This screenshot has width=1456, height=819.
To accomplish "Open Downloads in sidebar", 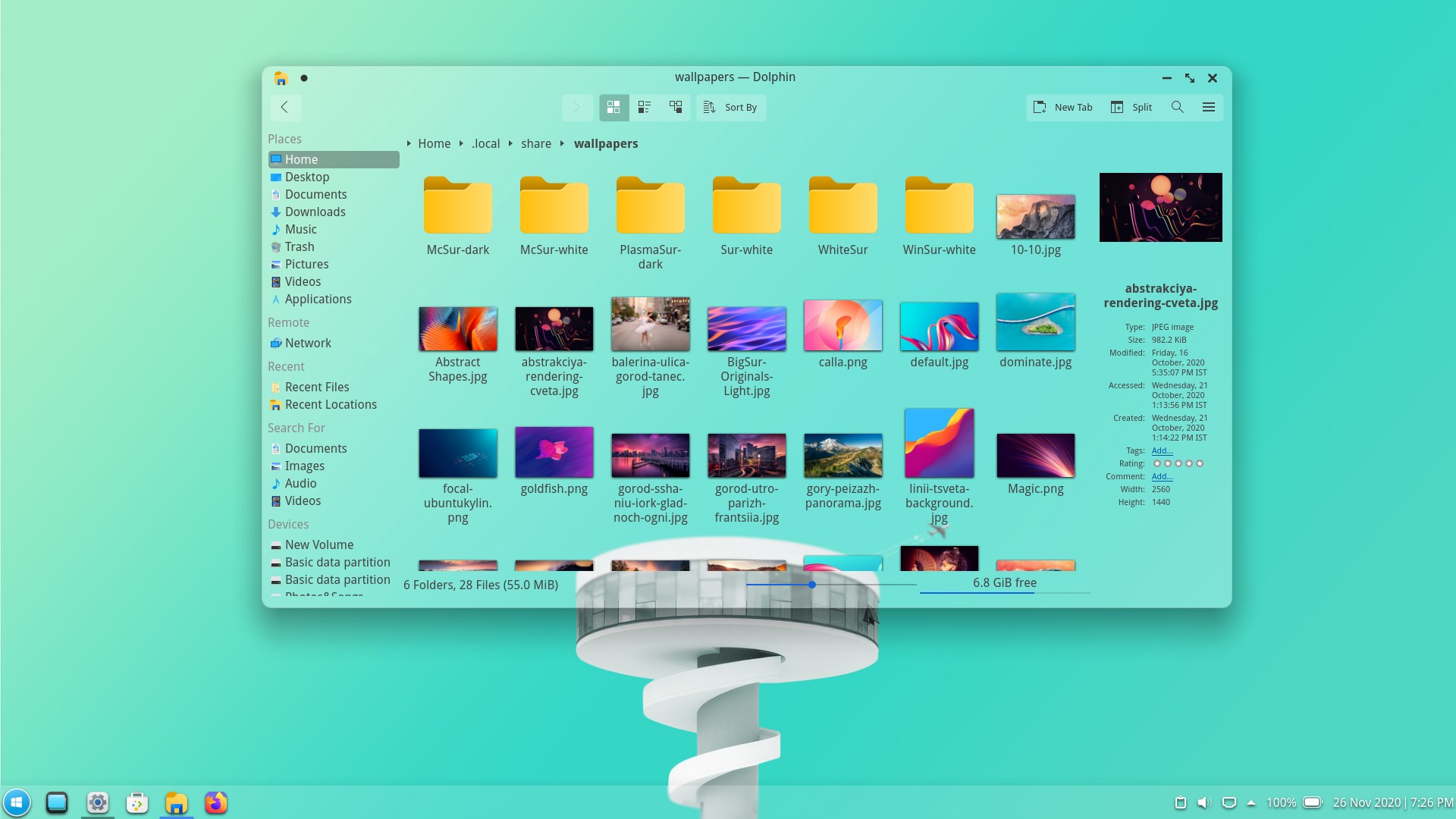I will 334,212.
